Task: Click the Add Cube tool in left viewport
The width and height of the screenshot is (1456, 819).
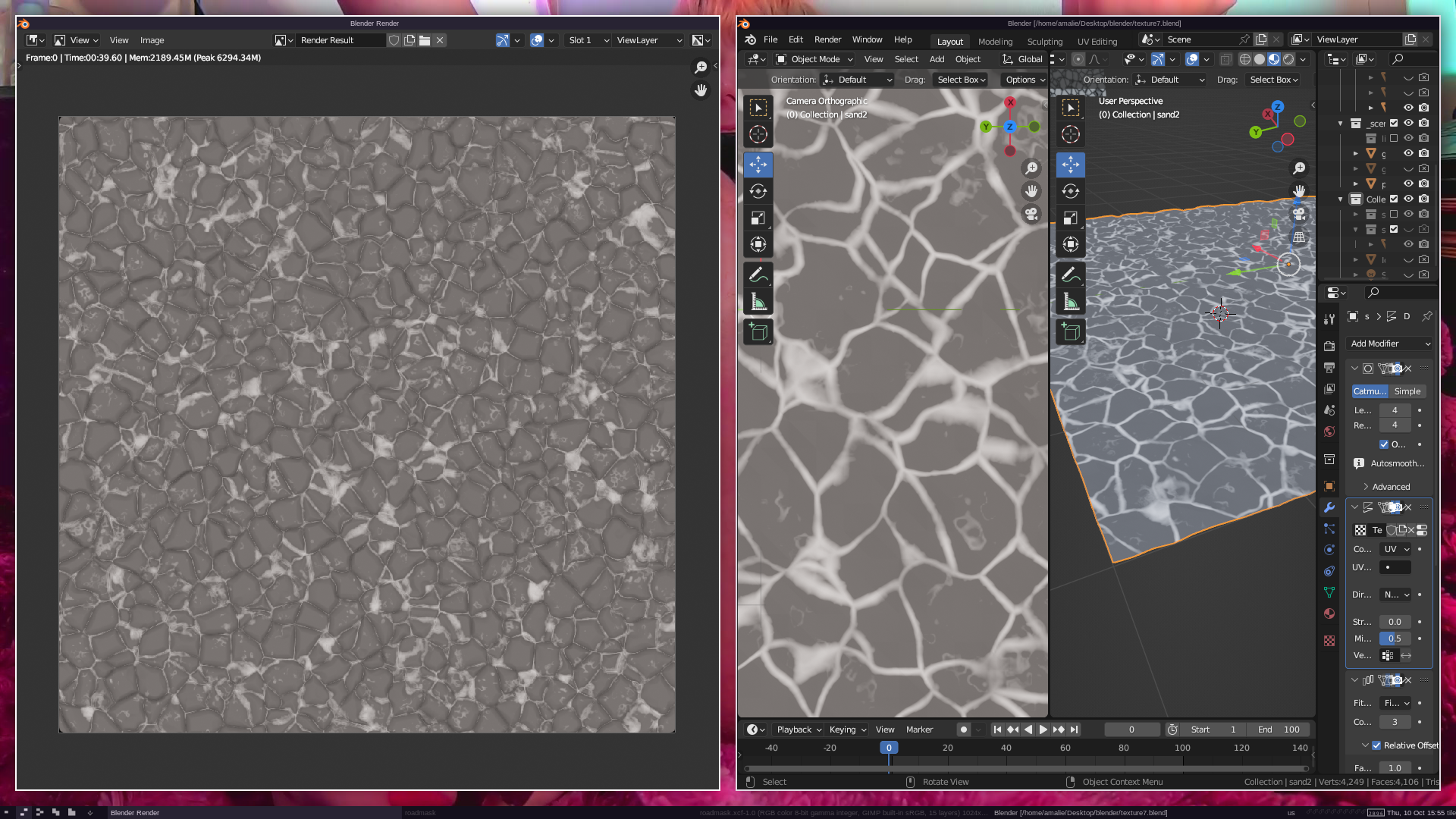Action: [x=758, y=331]
